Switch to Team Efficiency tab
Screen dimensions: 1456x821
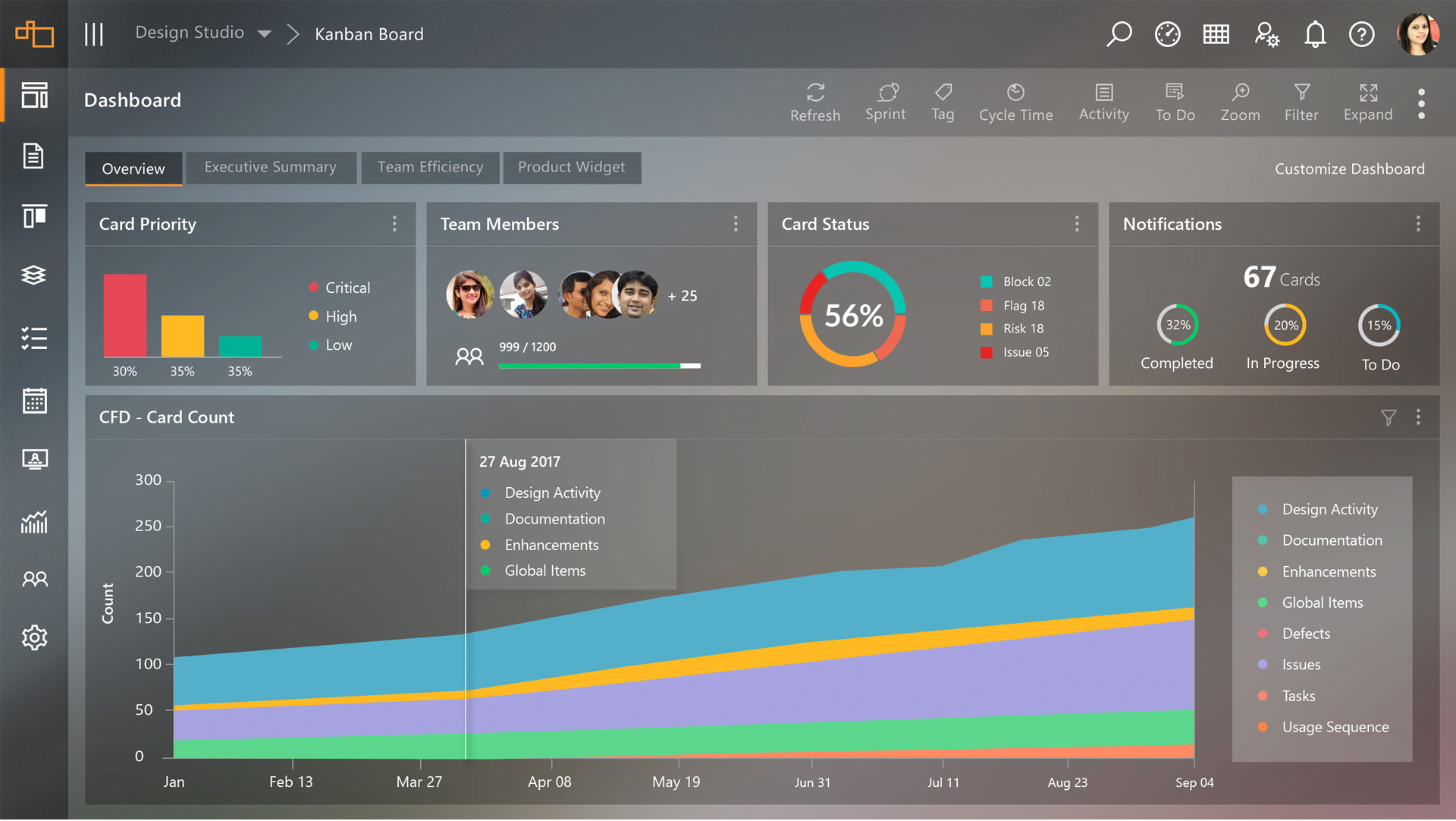430,168
